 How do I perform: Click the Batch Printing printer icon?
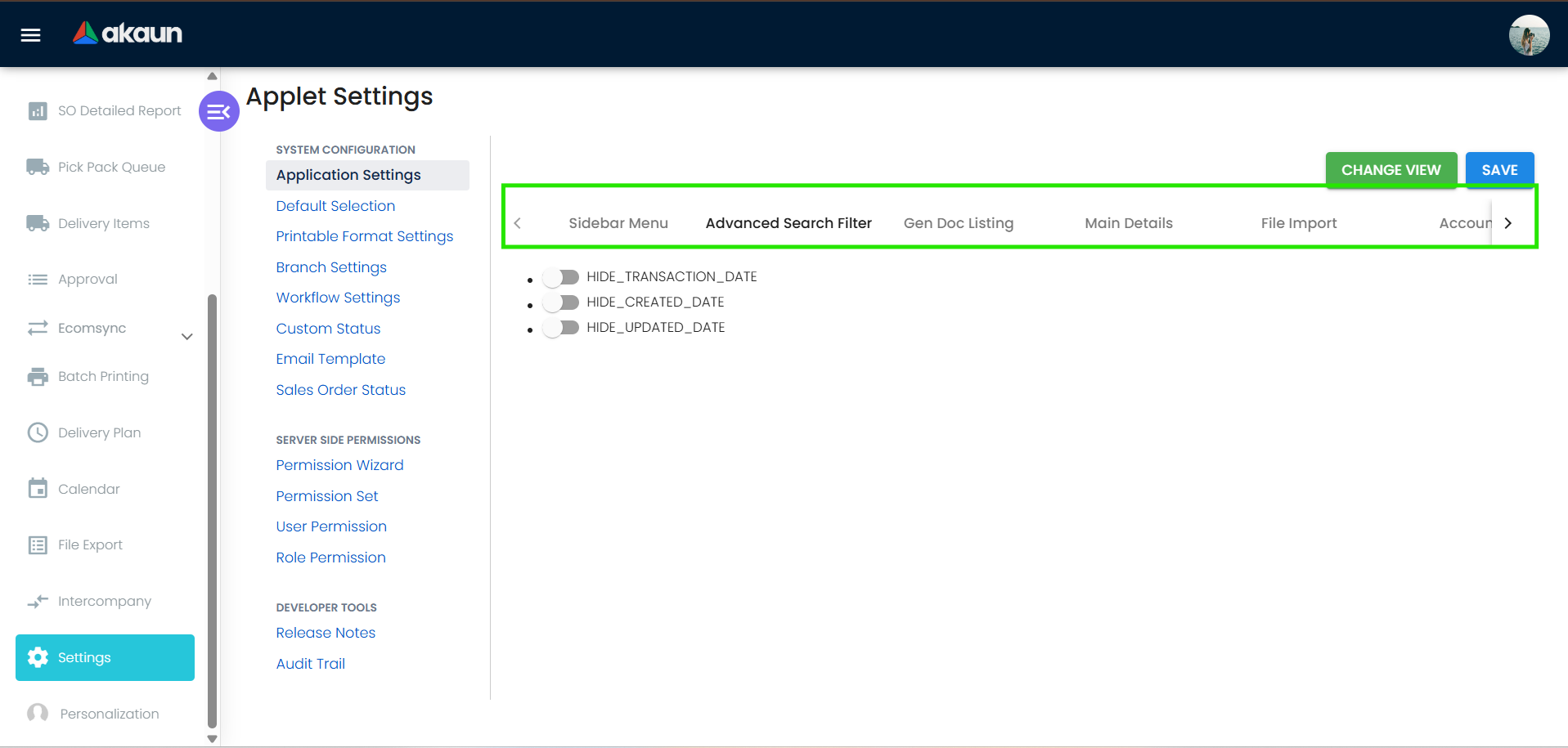click(x=38, y=377)
